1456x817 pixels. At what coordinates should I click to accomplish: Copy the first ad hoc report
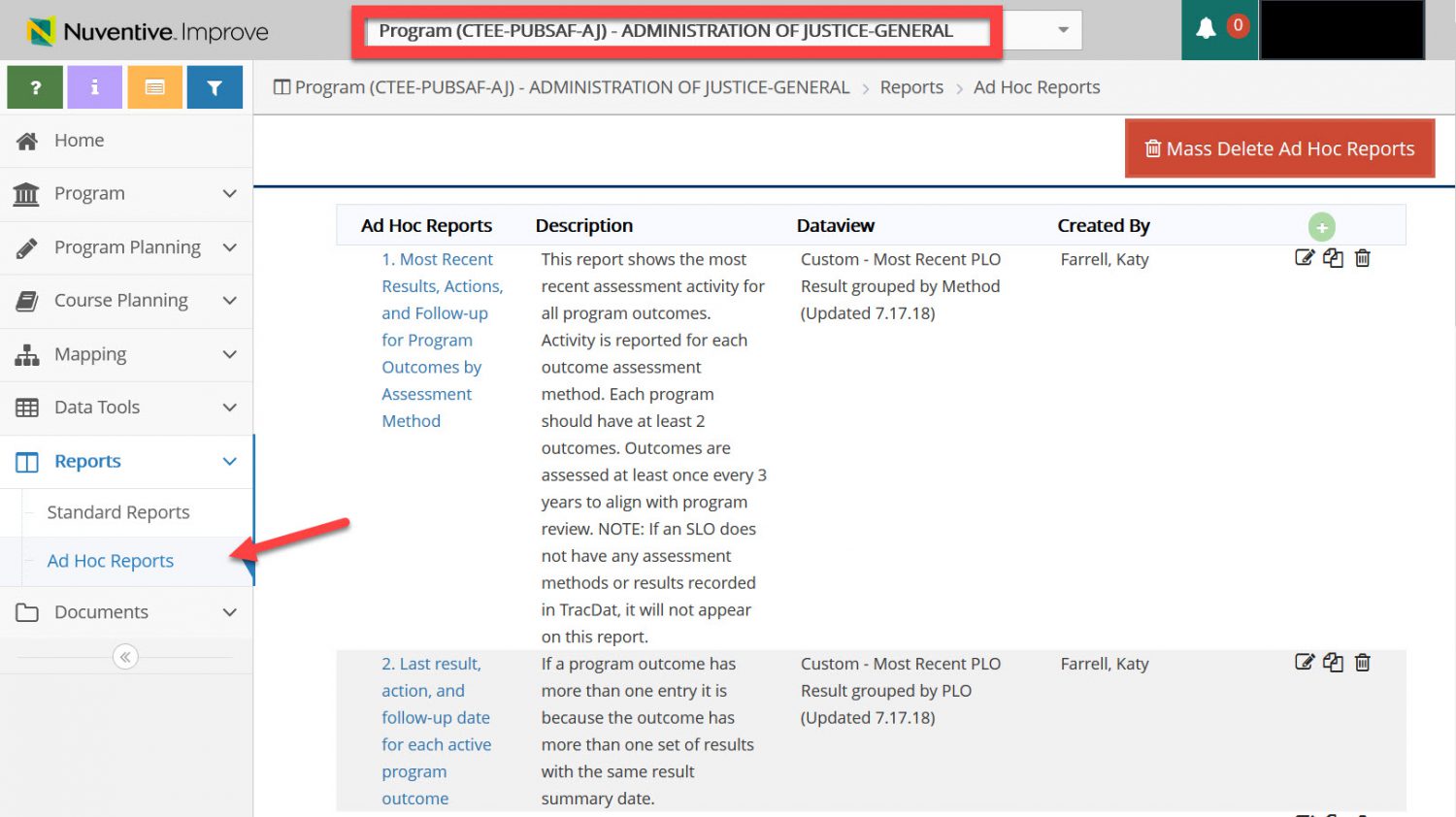click(x=1333, y=258)
